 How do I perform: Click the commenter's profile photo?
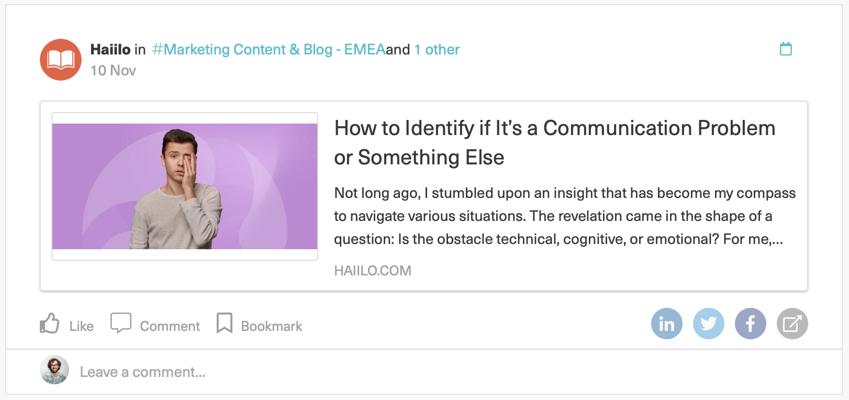[55, 371]
